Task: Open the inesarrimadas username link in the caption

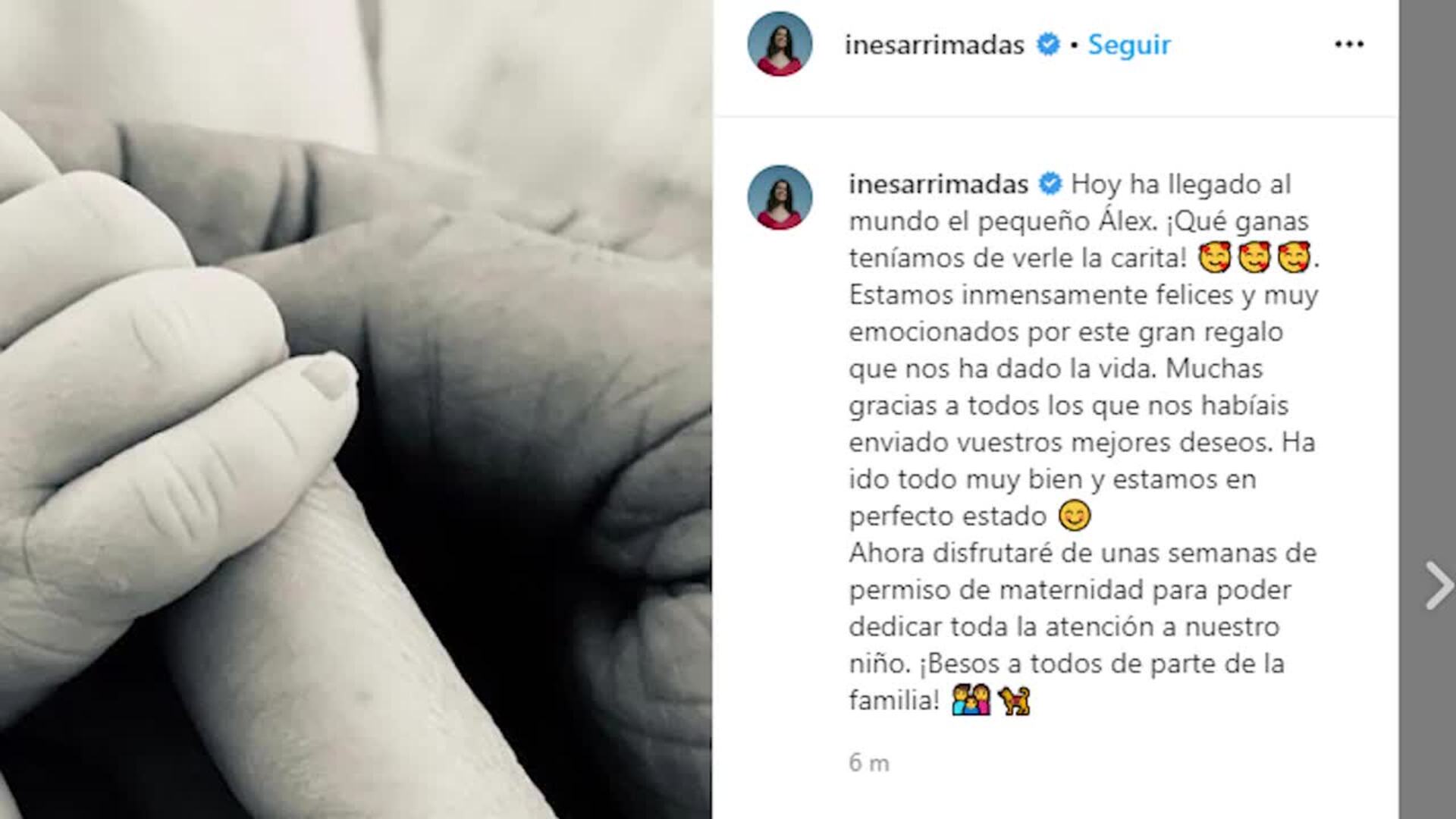Action: click(x=939, y=184)
